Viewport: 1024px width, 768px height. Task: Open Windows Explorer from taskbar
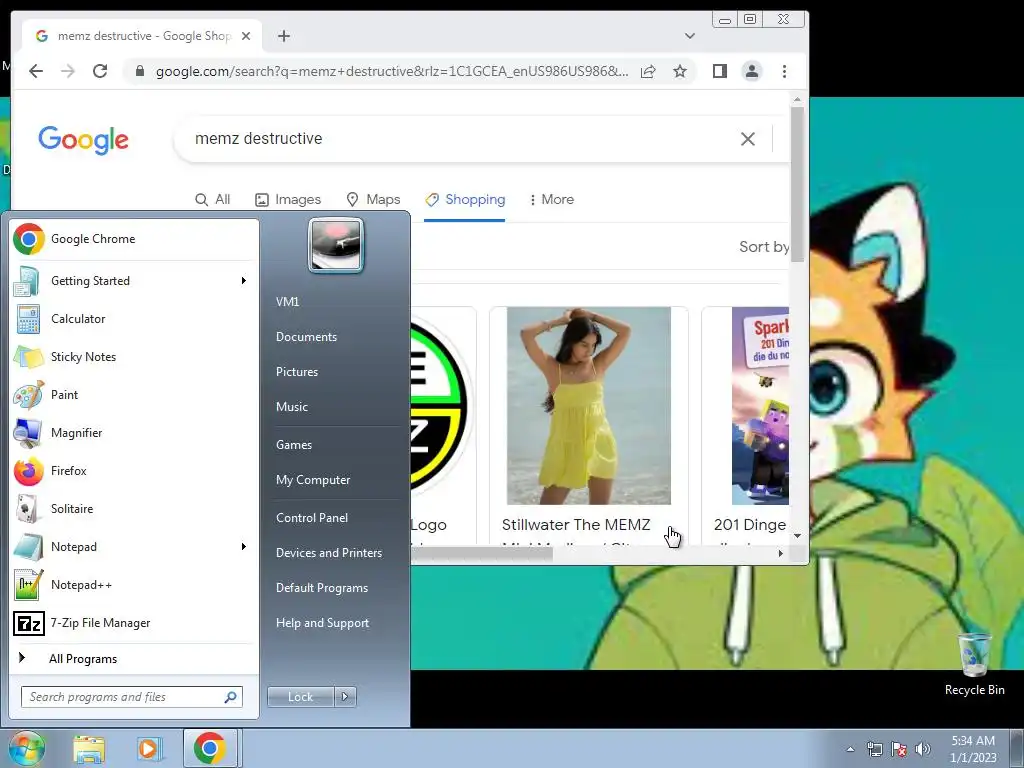89,748
